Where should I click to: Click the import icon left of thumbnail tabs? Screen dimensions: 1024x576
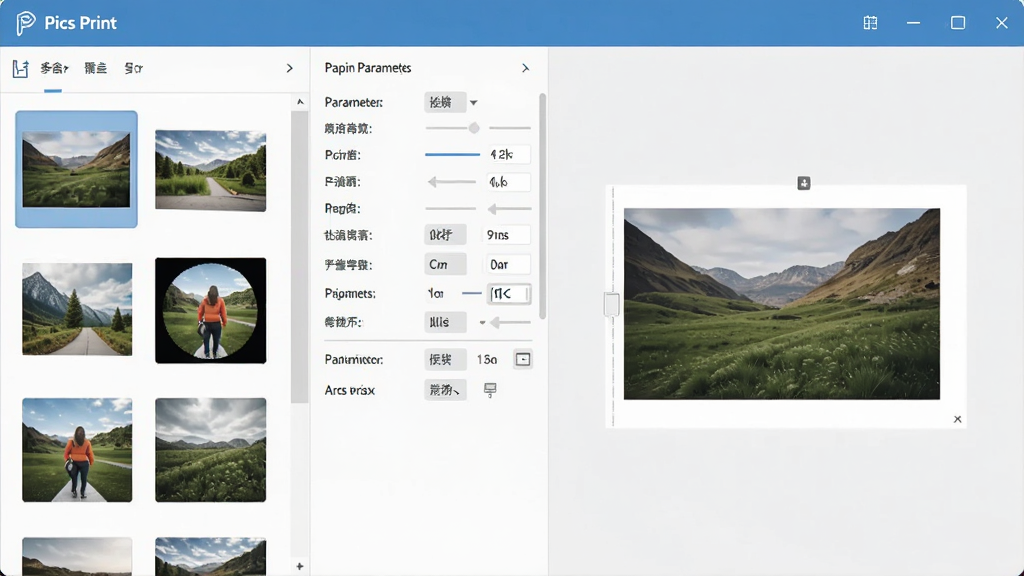pos(20,68)
